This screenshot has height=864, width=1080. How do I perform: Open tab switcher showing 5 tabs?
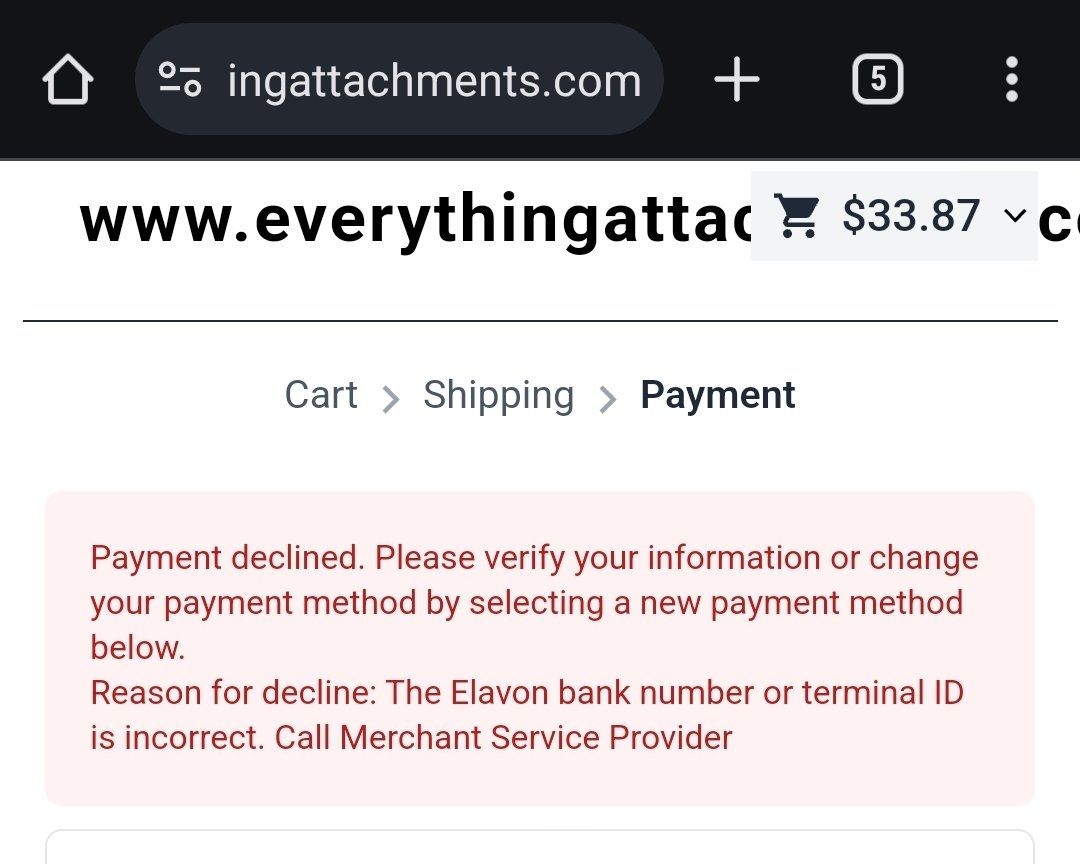point(877,80)
